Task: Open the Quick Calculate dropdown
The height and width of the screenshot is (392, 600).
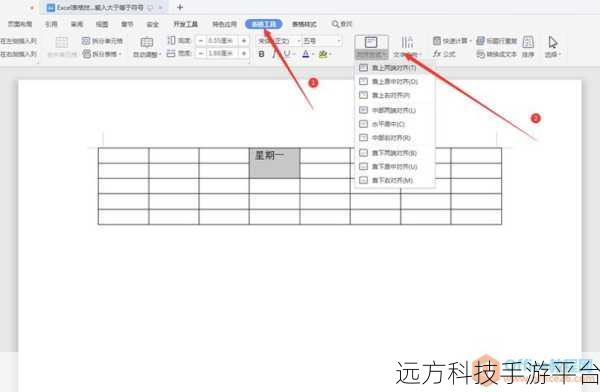Action: point(452,41)
